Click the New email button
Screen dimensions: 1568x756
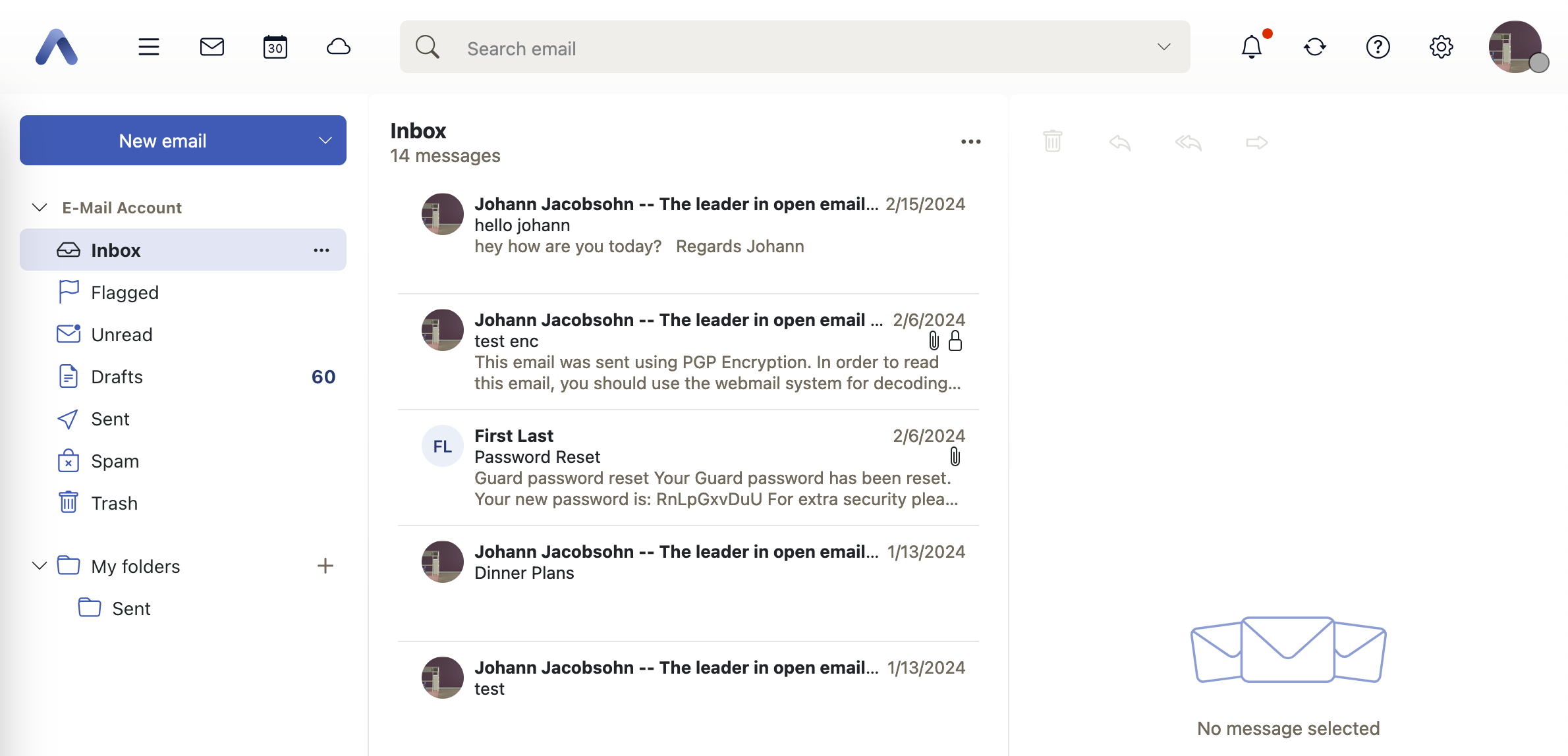pos(163,140)
